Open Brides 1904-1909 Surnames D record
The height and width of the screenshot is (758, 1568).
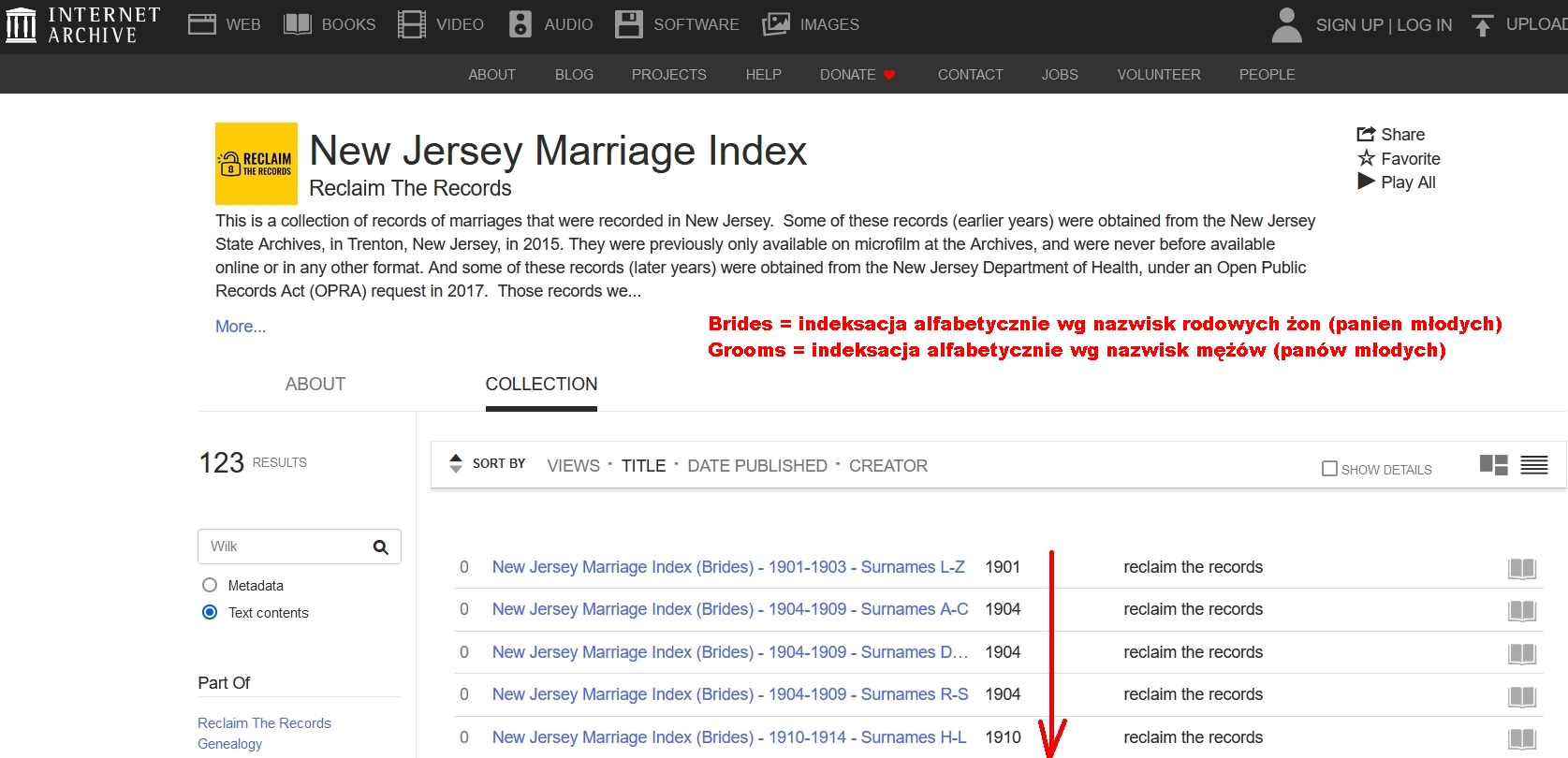click(730, 652)
